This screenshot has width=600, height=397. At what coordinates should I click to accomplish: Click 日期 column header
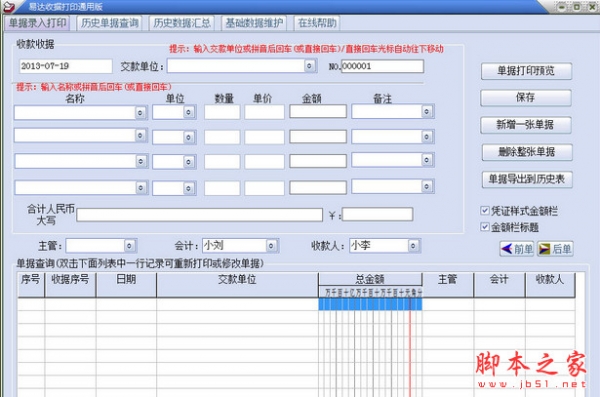point(126,285)
